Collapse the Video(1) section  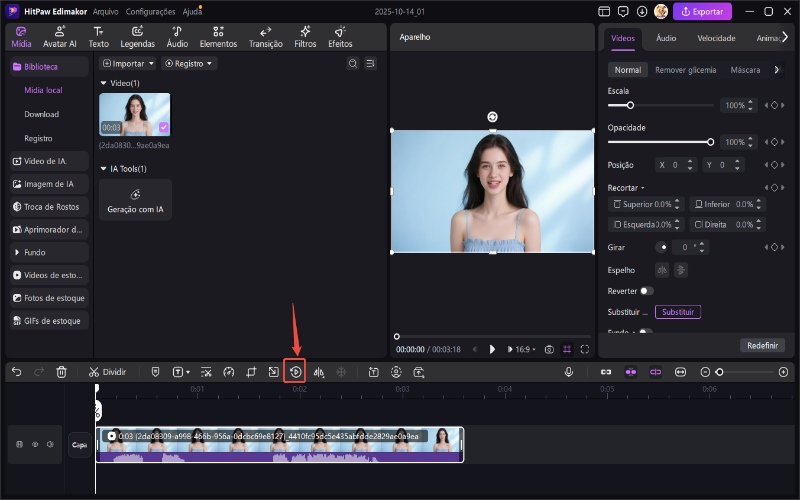[104, 83]
